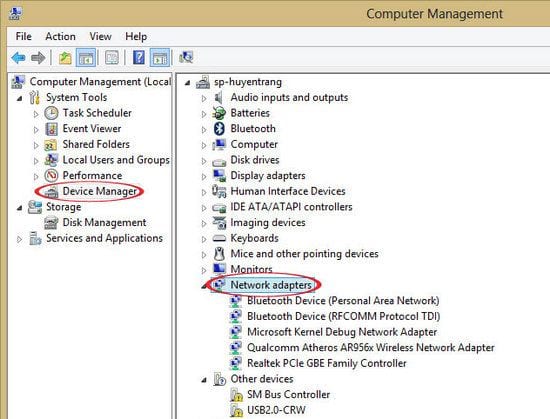This screenshot has width=550, height=419.
Task: Select IDE ATA/ATAPI controllers category
Action: pos(291,207)
